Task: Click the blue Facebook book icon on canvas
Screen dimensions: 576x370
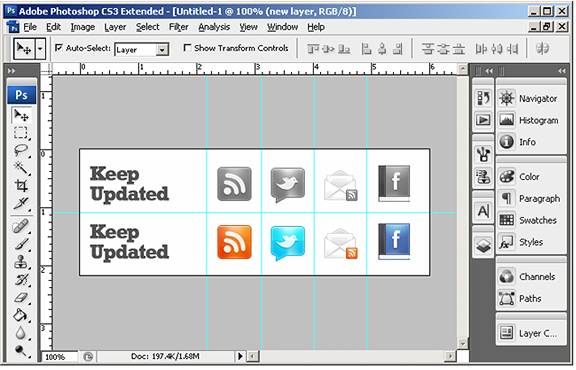Action: [394, 241]
